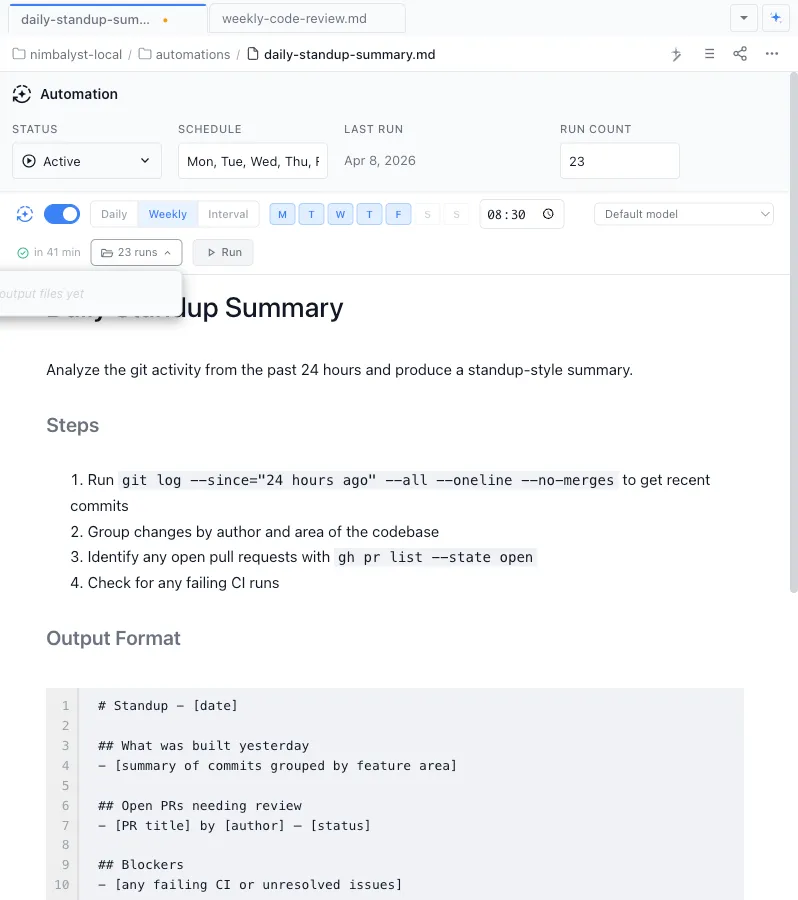Select the Daily schedule mode

[x=114, y=214]
